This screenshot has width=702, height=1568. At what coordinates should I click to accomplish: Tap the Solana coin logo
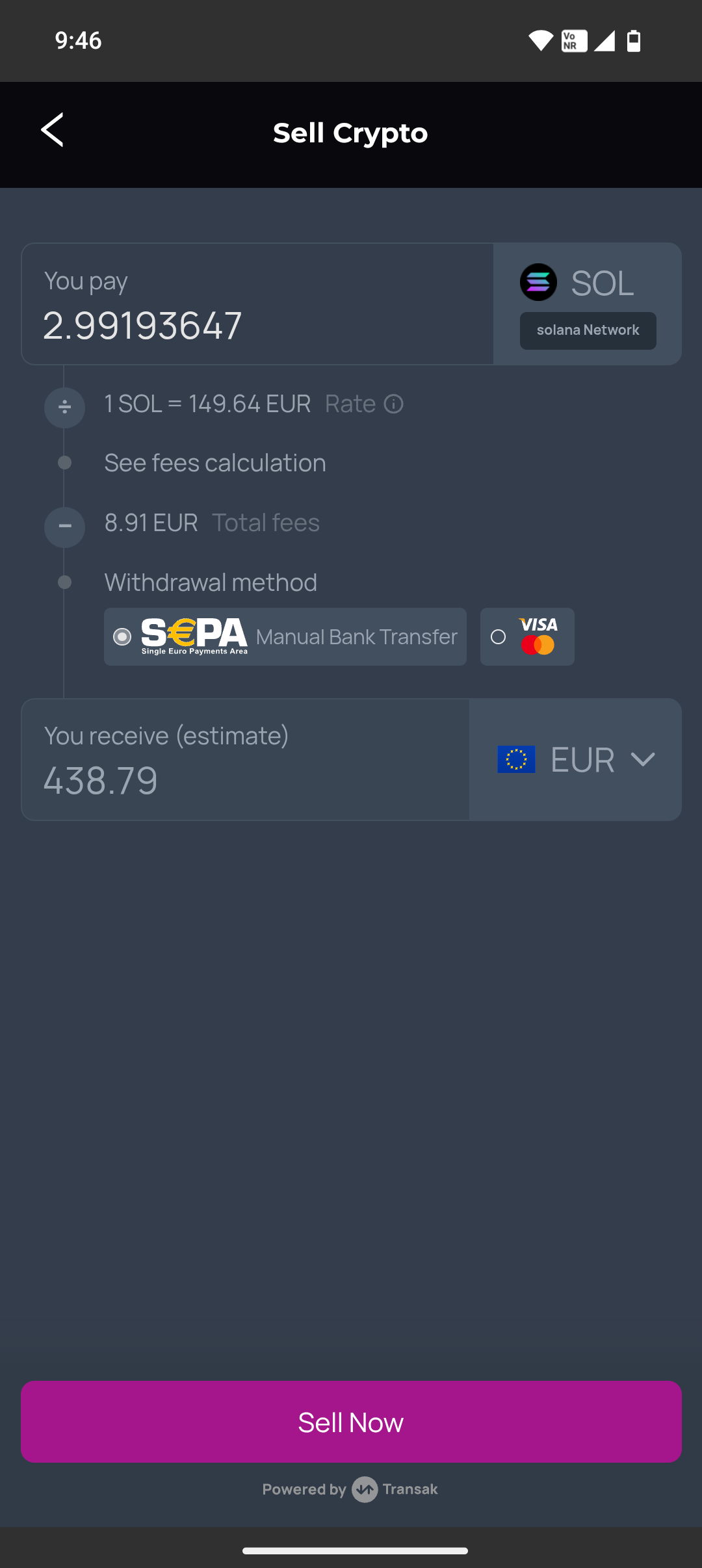pos(538,282)
